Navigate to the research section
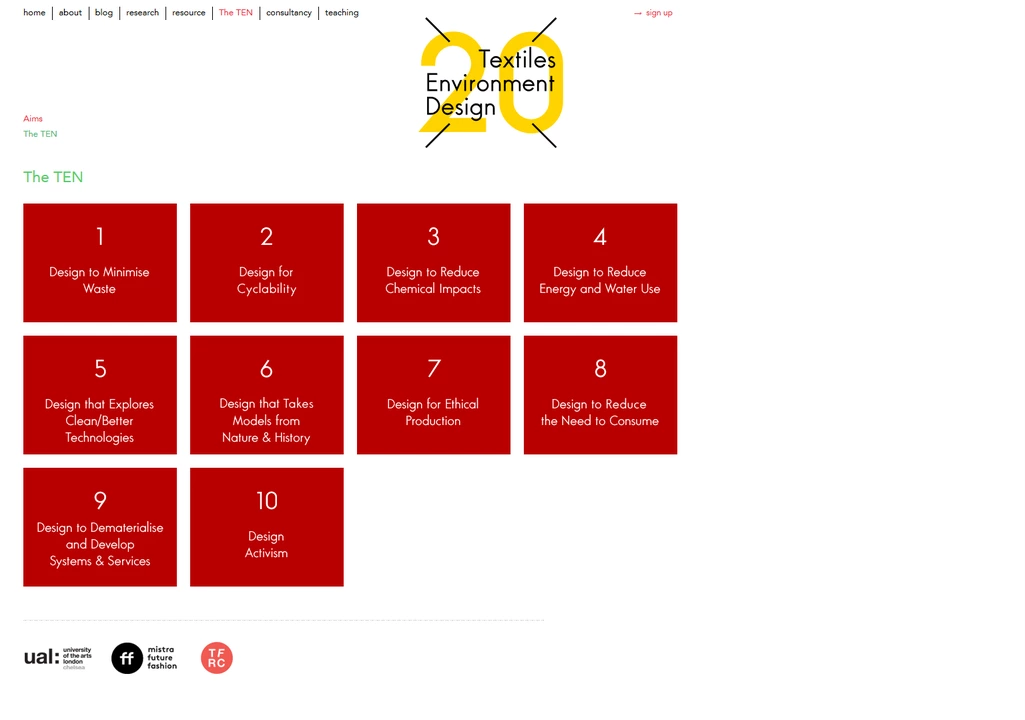1025x720 pixels. [x=142, y=13]
